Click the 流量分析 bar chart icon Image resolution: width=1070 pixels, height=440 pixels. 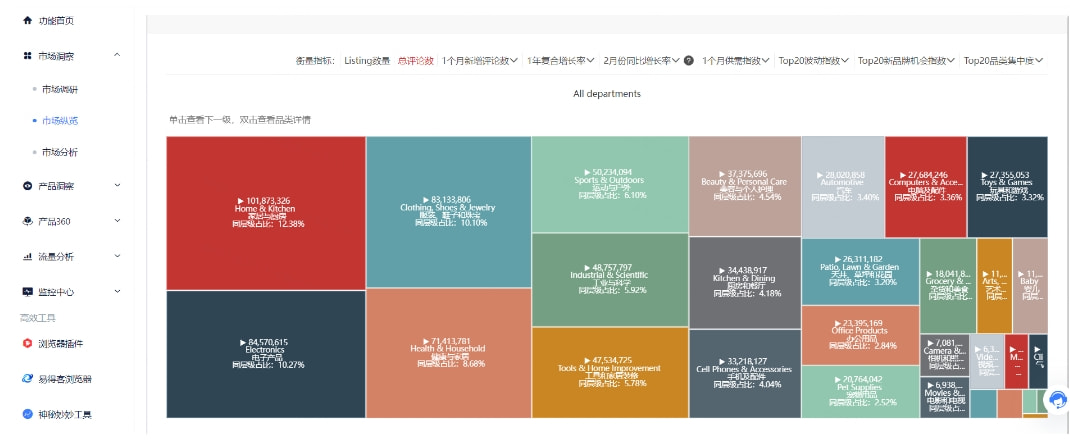click(27, 257)
